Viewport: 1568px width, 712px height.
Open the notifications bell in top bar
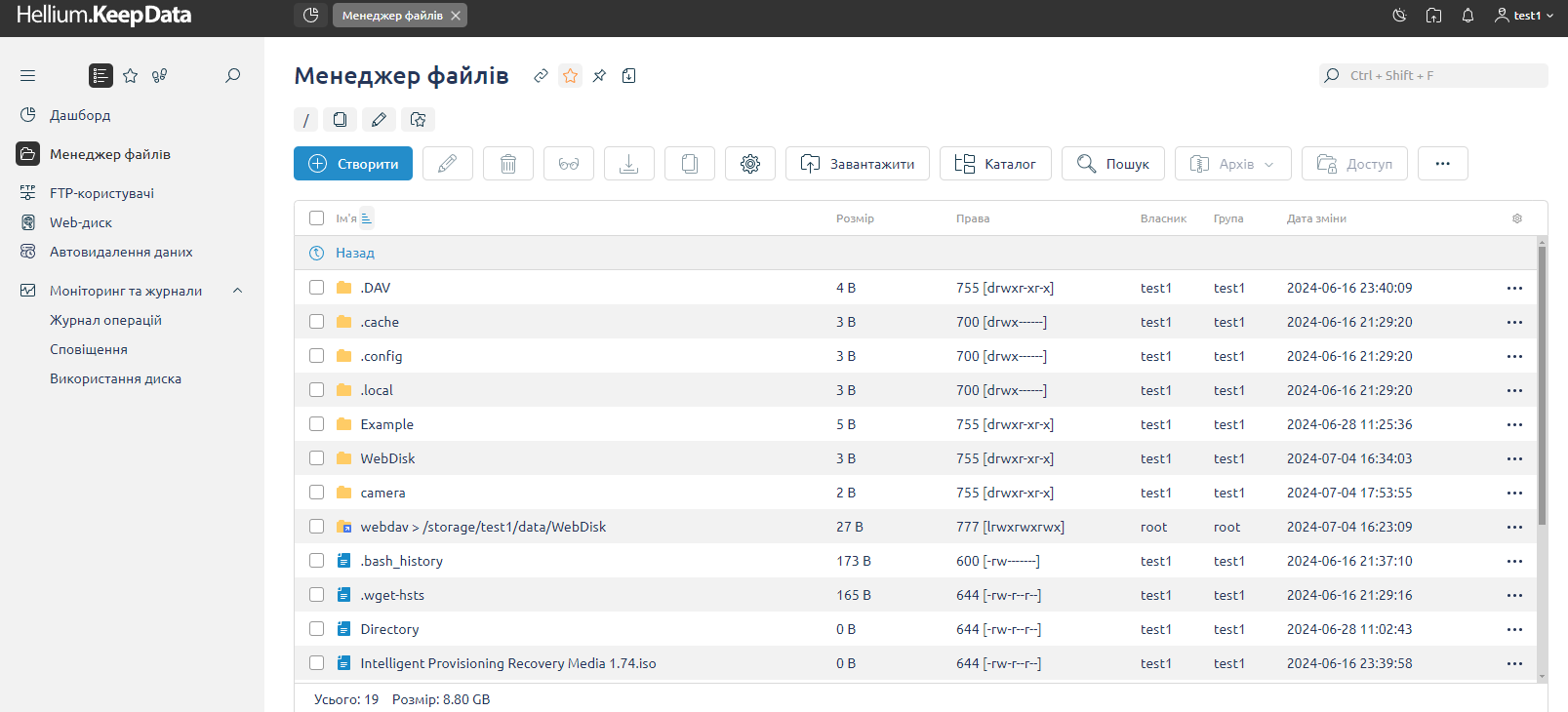pyautogui.click(x=1467, y=16)
